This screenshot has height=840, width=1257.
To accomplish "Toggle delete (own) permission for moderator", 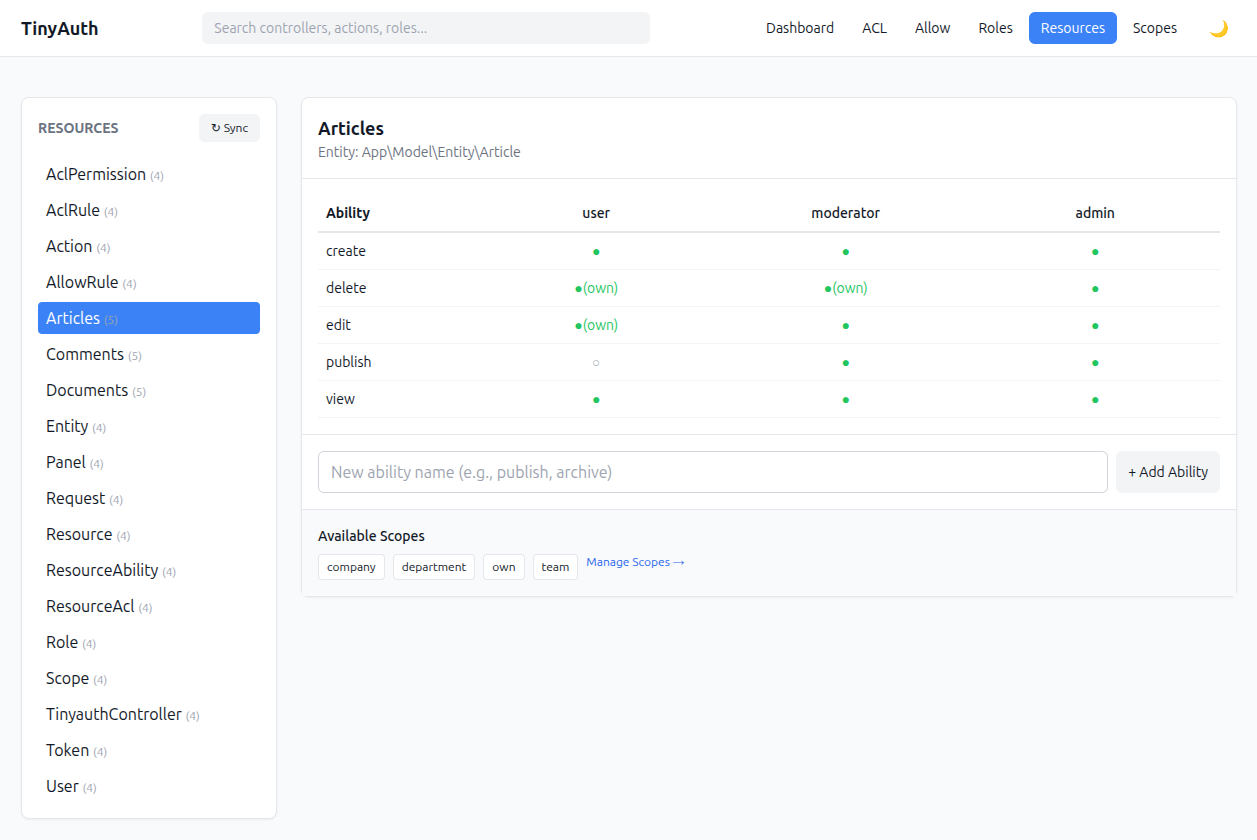I will pos(846,288).
